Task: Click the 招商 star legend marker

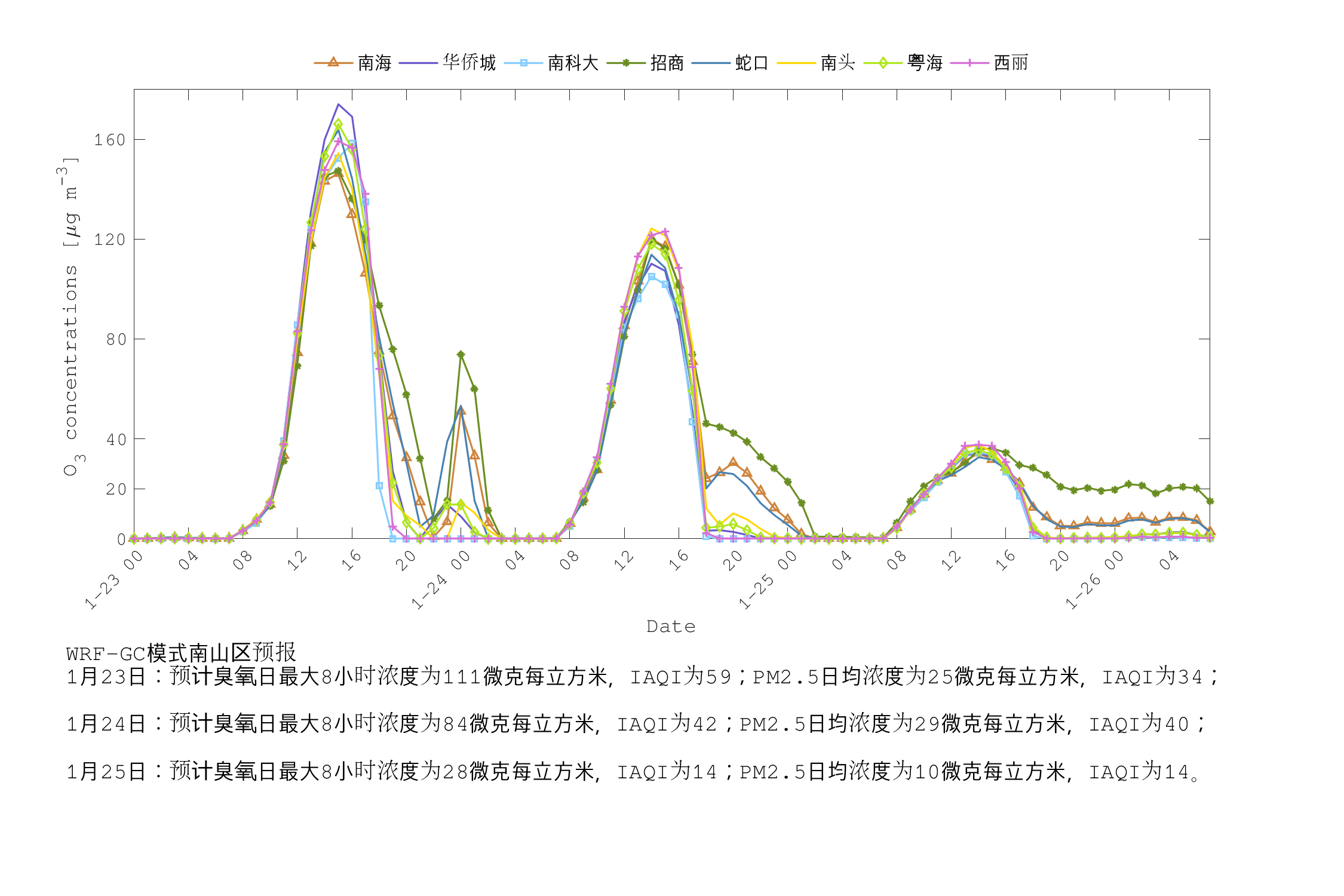Action: click(625, 63)
